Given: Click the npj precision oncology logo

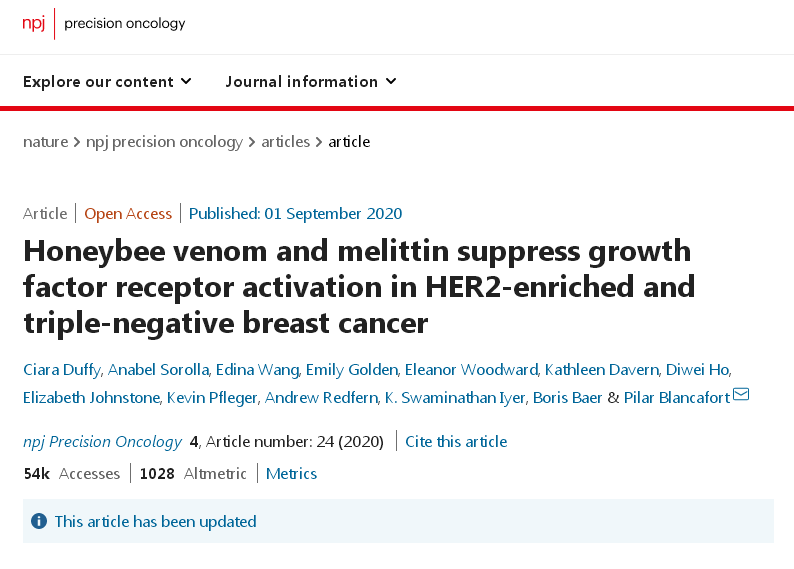Looking at the screenshot, I should tap(104, 23).
